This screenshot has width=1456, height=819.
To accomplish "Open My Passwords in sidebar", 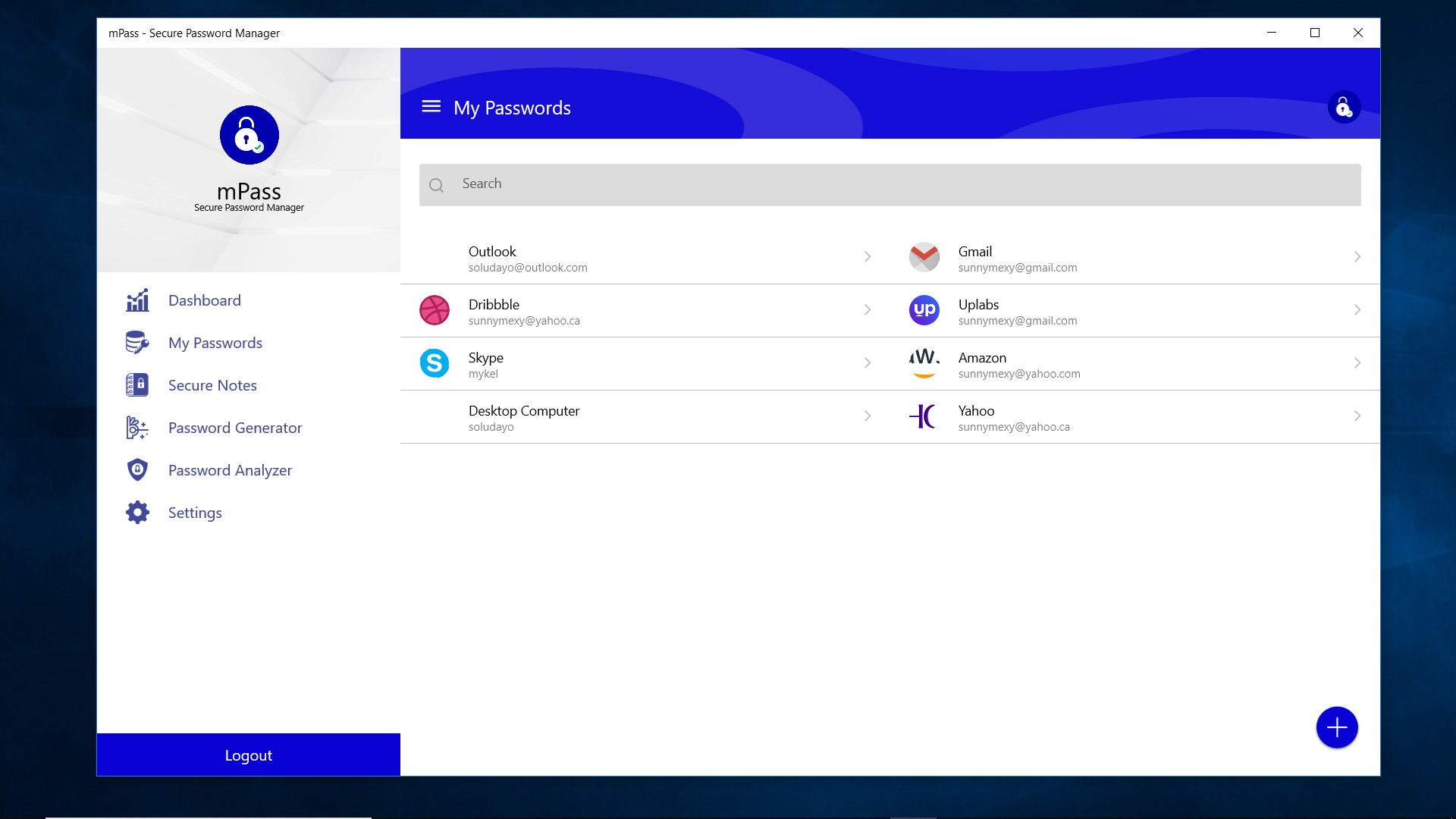I will click(x=215, y=343).
